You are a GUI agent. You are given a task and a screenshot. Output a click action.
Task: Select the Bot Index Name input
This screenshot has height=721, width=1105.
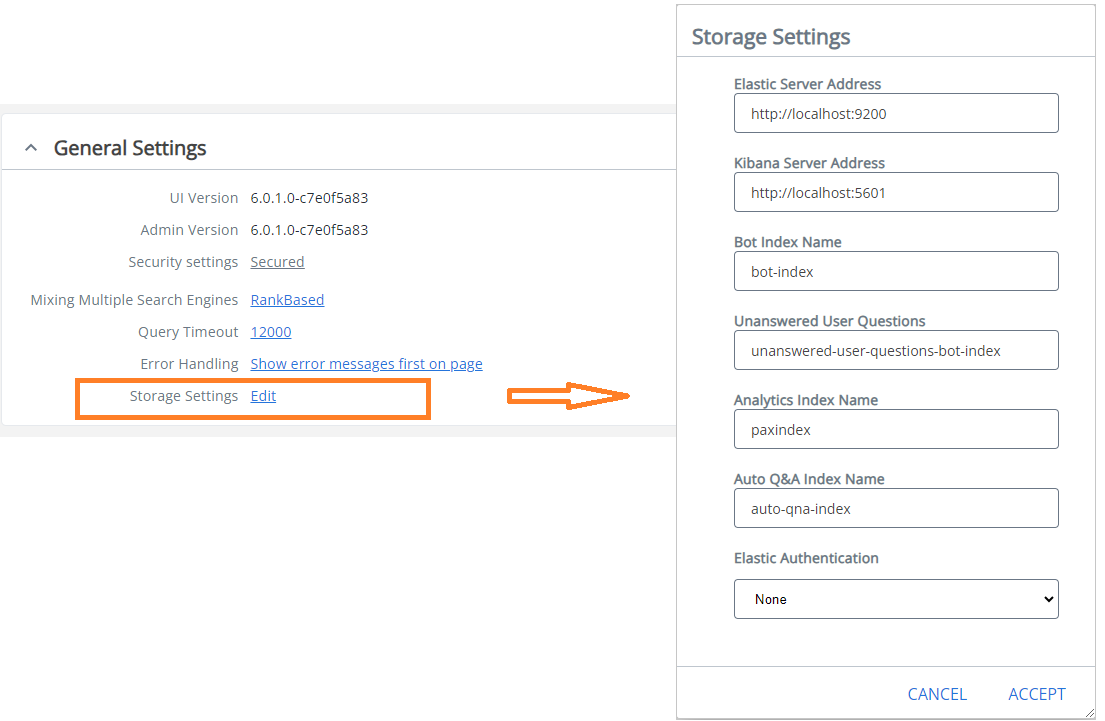click(895, 271)
